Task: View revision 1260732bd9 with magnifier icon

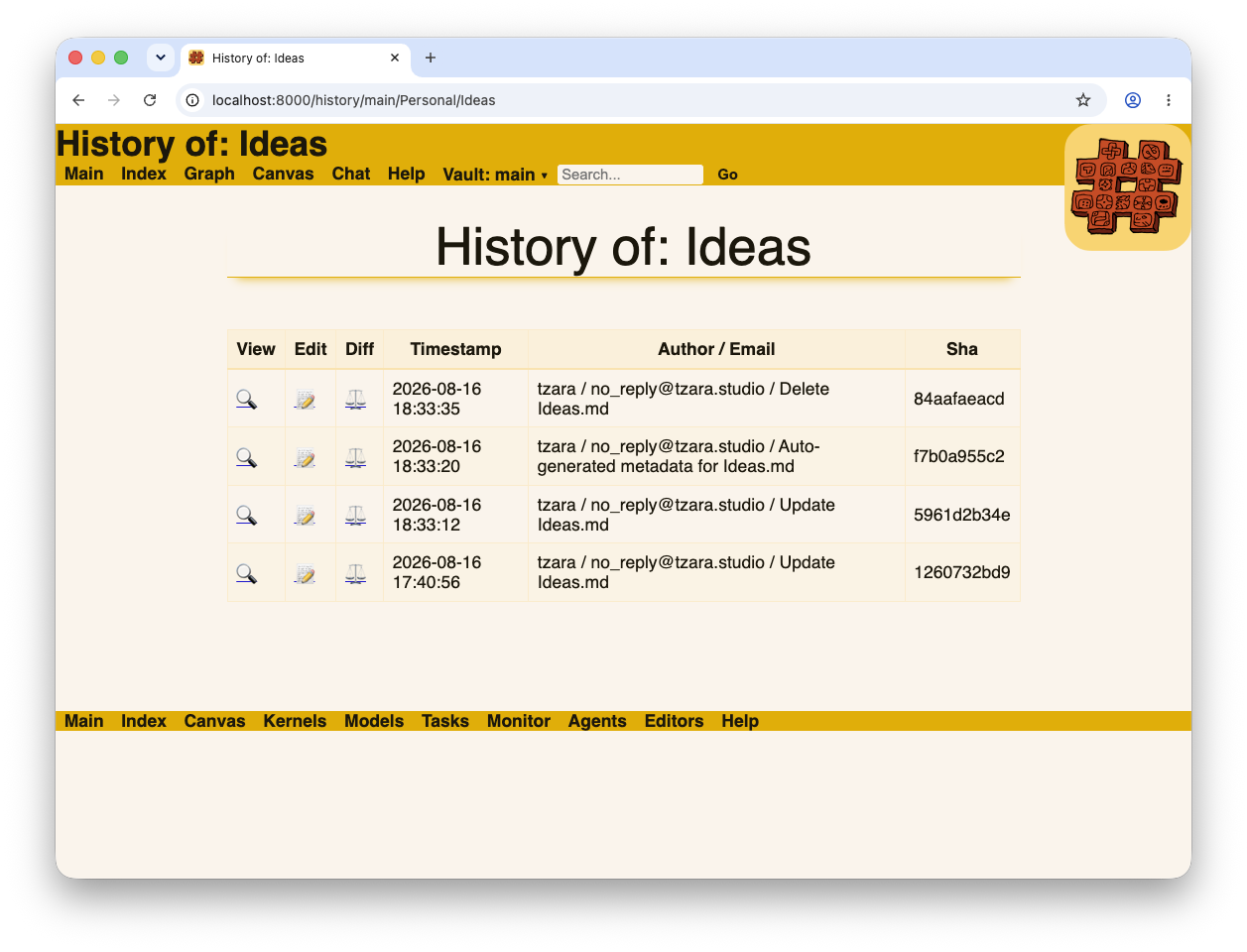Action: click(246, 573)
